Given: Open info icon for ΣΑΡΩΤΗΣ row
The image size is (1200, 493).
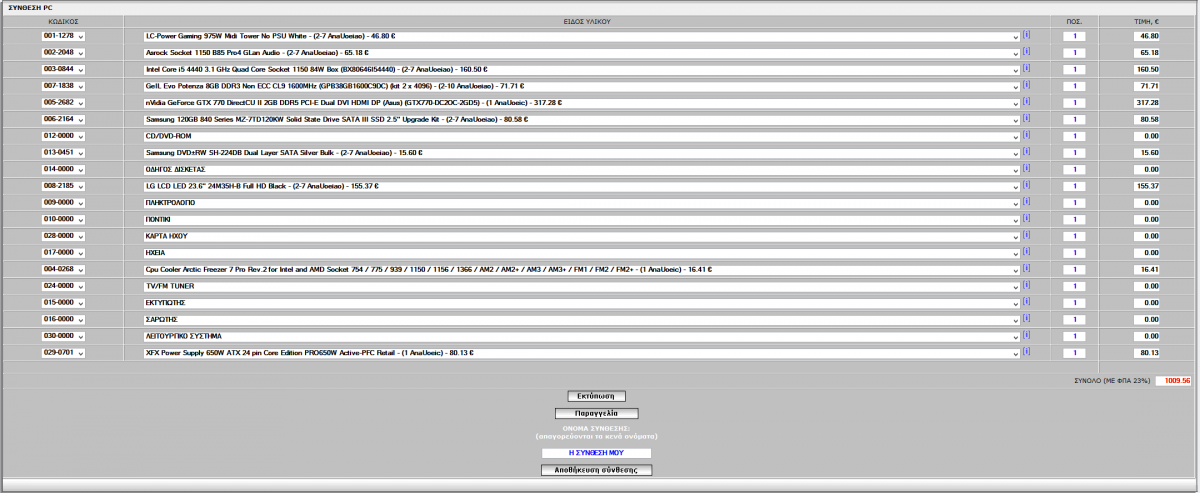Looking at the screenshot, I should click(1026, 319).
